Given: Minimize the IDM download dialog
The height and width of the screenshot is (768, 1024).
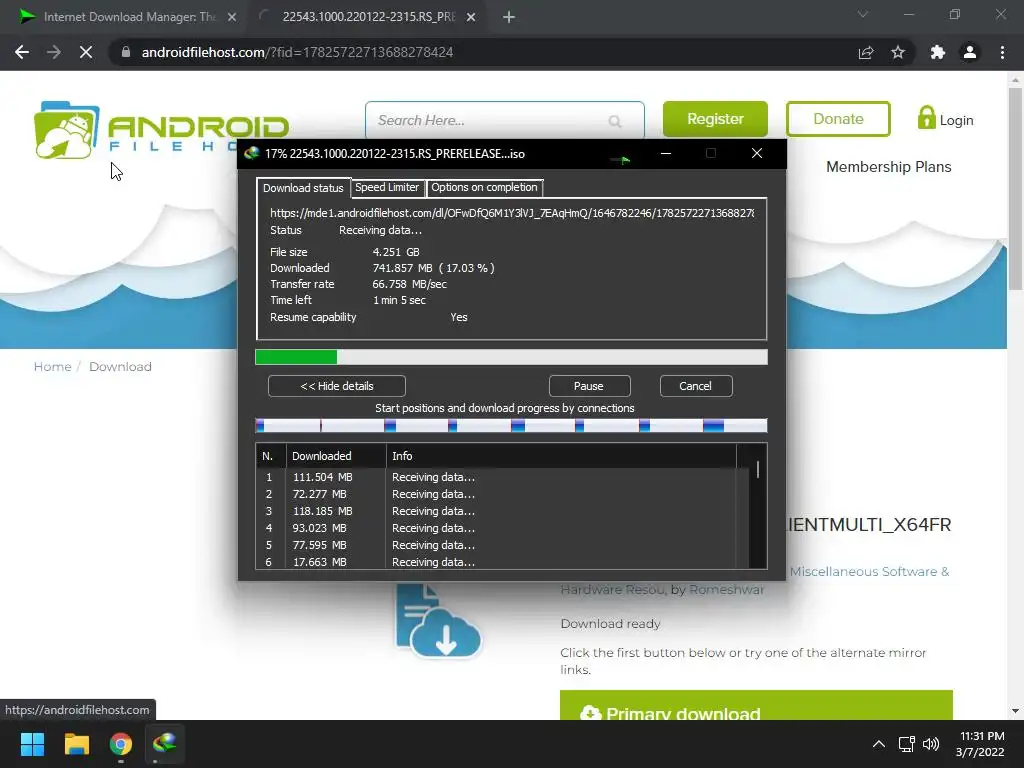Looking at the screenshot, I should (x=665, y=153).
